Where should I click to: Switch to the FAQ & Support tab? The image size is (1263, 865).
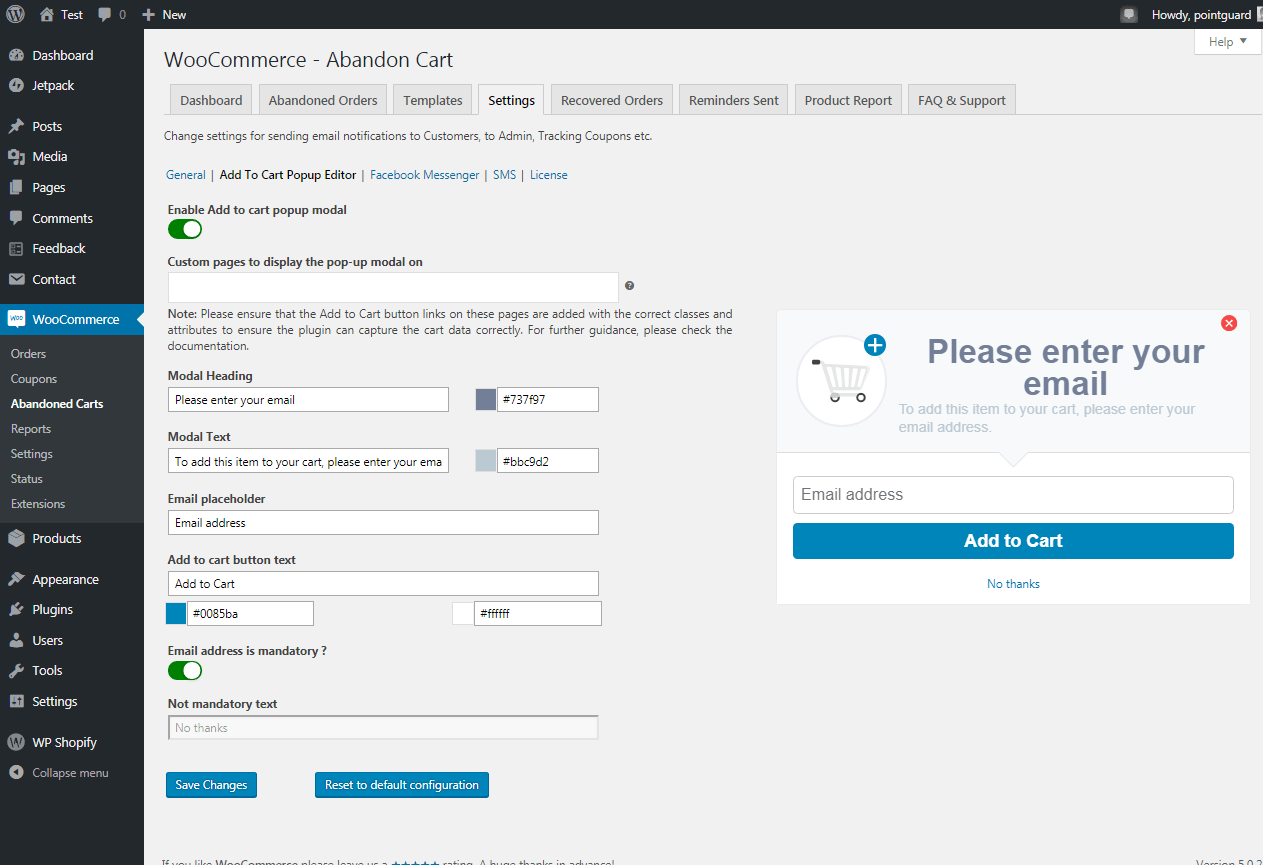[962, 100]
